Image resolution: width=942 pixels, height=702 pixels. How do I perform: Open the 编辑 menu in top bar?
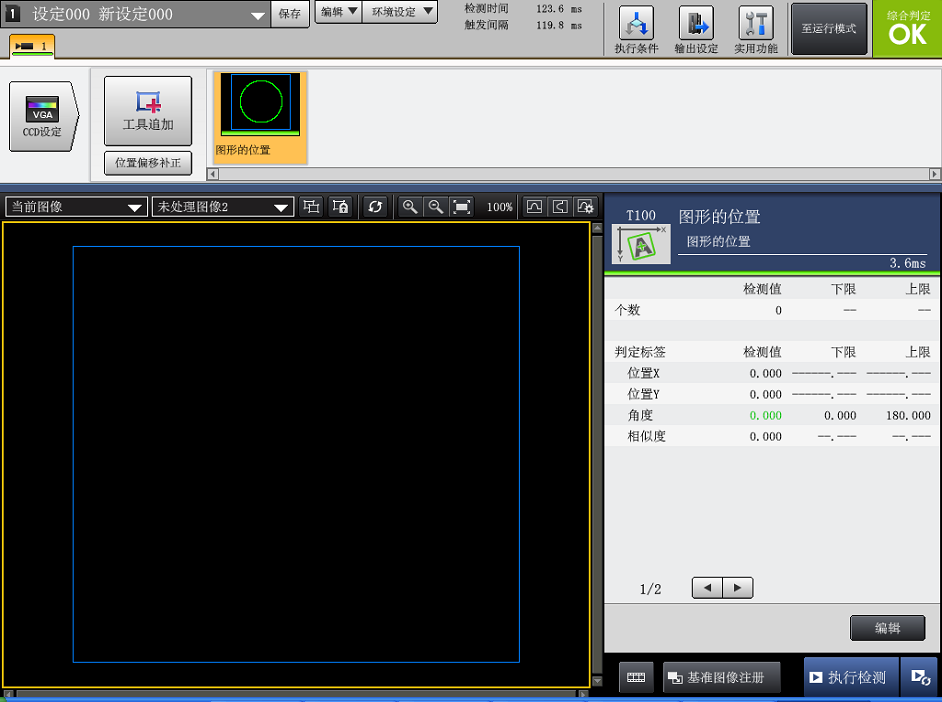[340, 12]
